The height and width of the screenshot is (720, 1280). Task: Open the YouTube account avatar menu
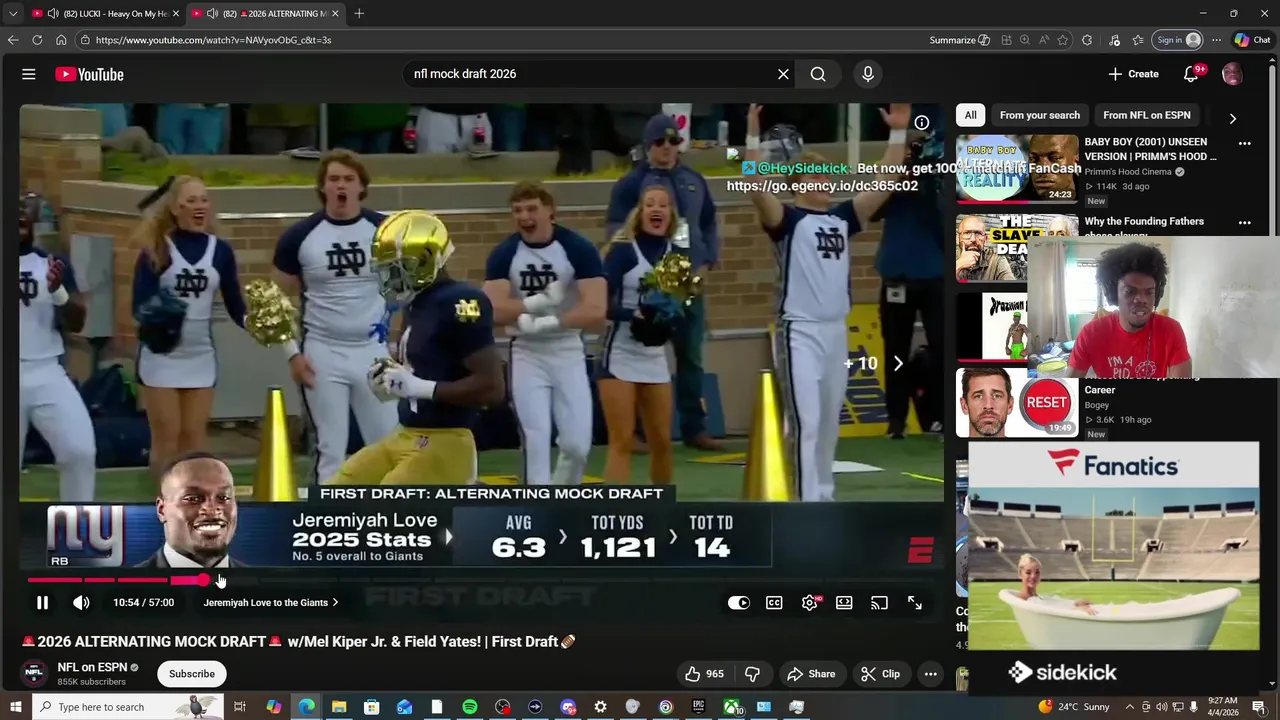click(x=1232, y=74)
